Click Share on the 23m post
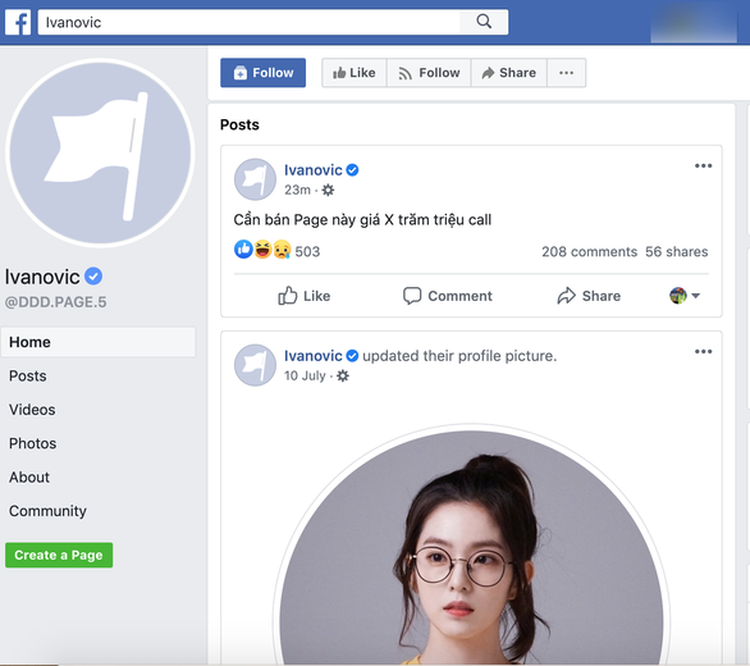This screenshot has height=666, width=750. point(589,296)
